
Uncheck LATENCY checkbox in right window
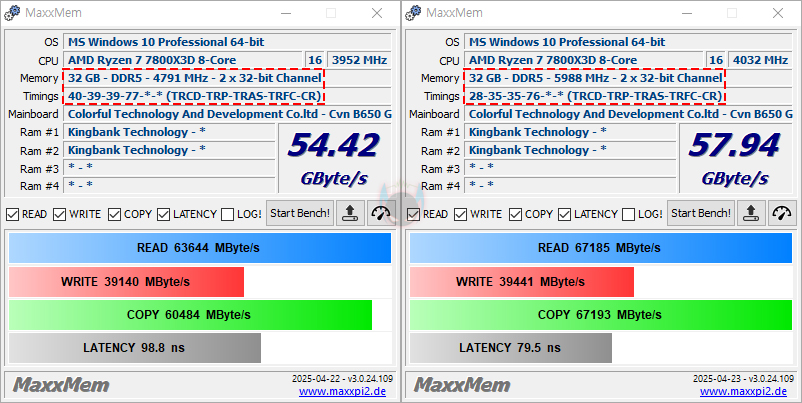pos(564,214)
